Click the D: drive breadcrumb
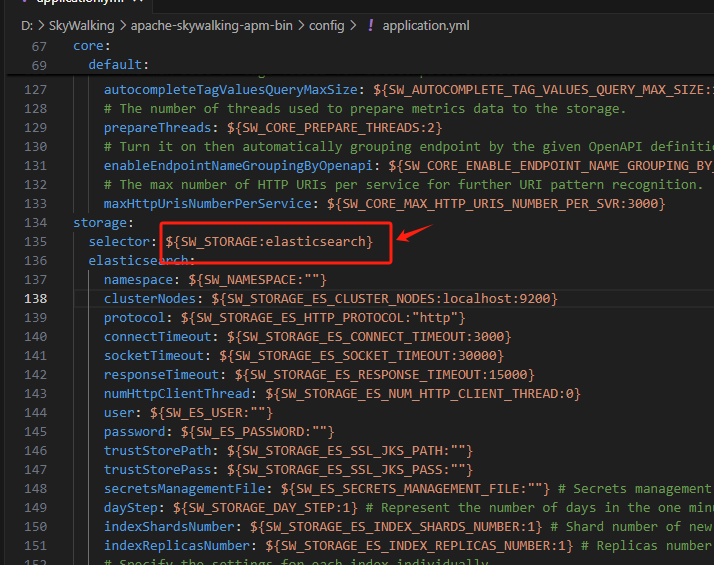This screenshot has width=714, height=565. click(27, 25)
